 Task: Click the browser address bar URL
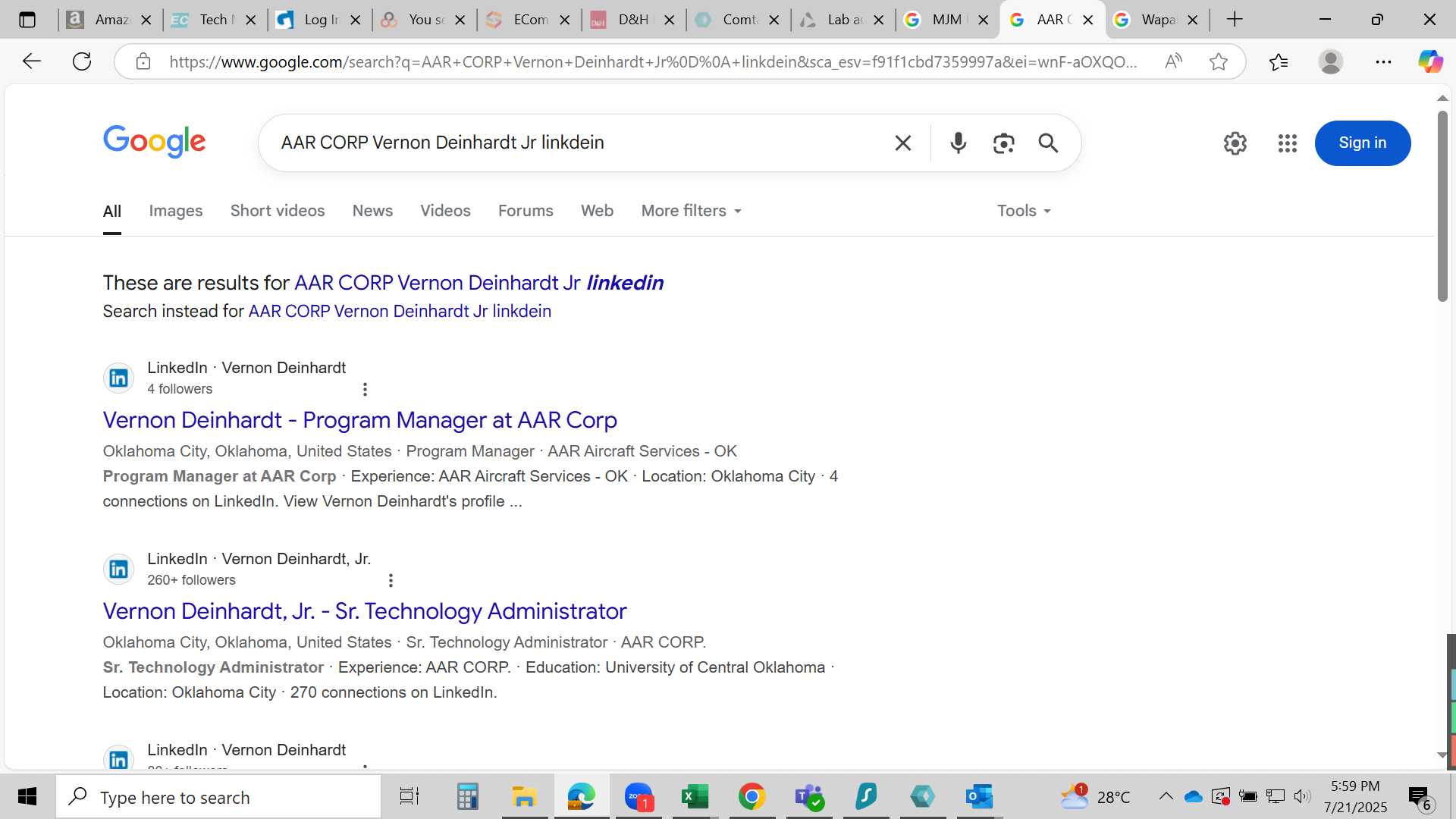click(x=653, y=61)
